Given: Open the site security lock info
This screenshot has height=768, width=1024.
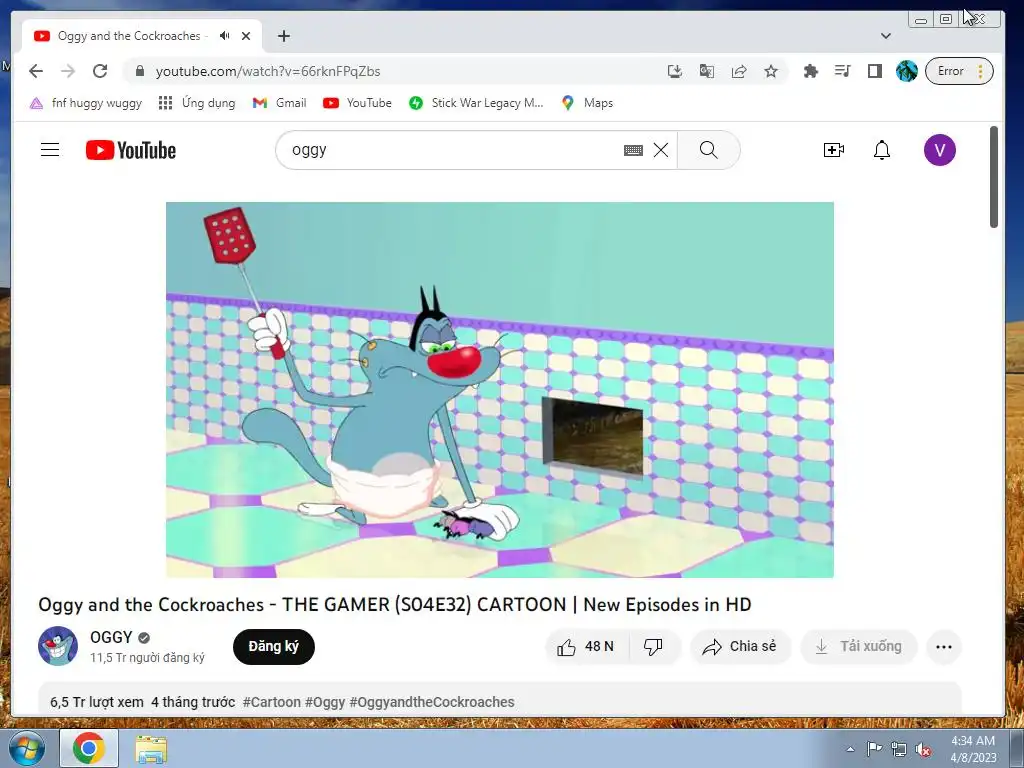Looking at the screenshot, I should click(x=139, y=71).
